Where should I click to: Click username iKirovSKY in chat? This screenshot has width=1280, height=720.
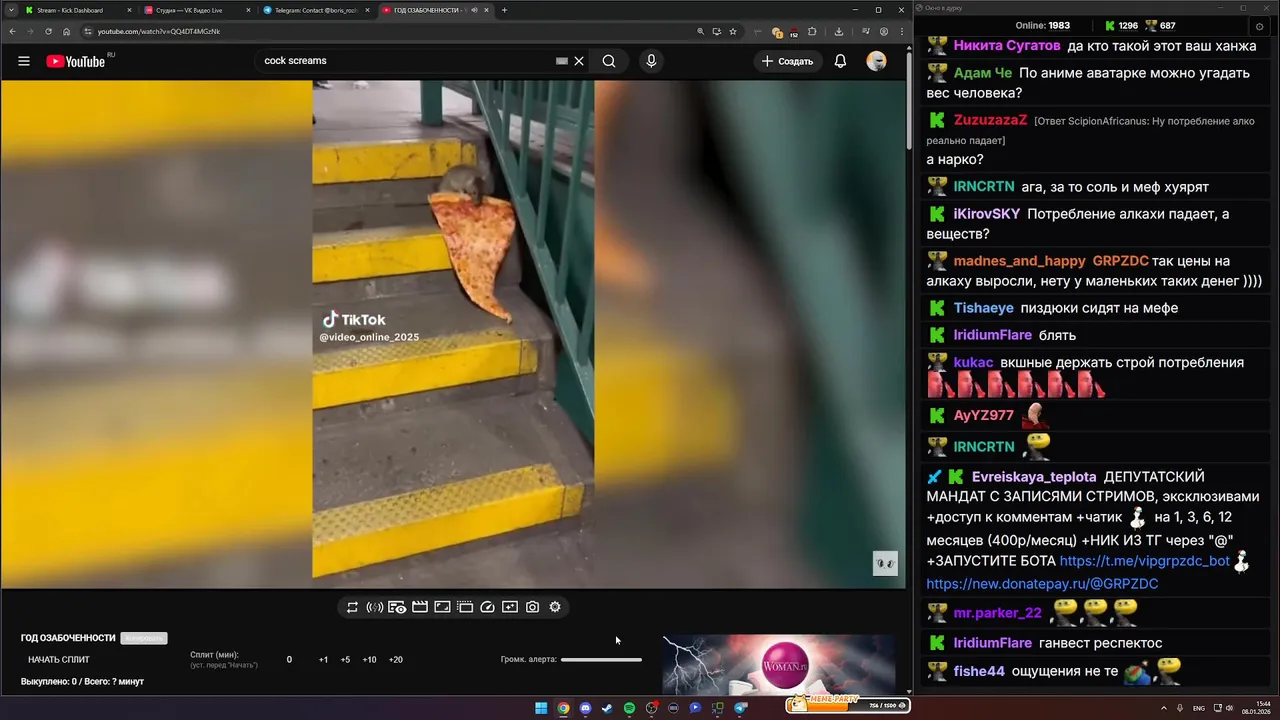[x=987, y=214]
